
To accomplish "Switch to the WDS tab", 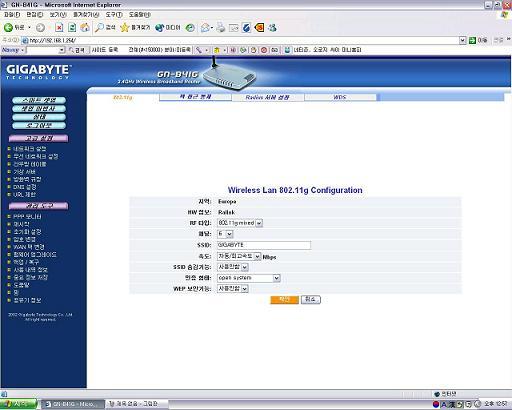I will click(340, 97).
